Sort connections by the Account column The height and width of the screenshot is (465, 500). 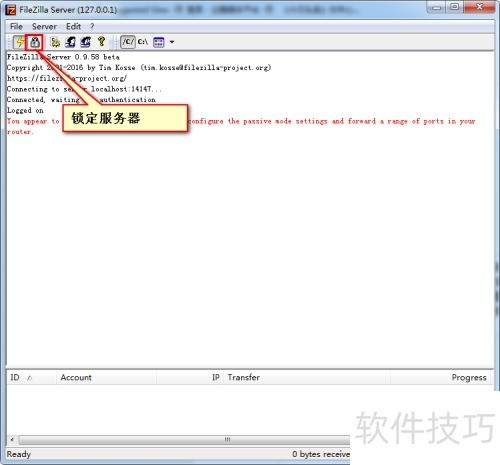pos(106,377)
